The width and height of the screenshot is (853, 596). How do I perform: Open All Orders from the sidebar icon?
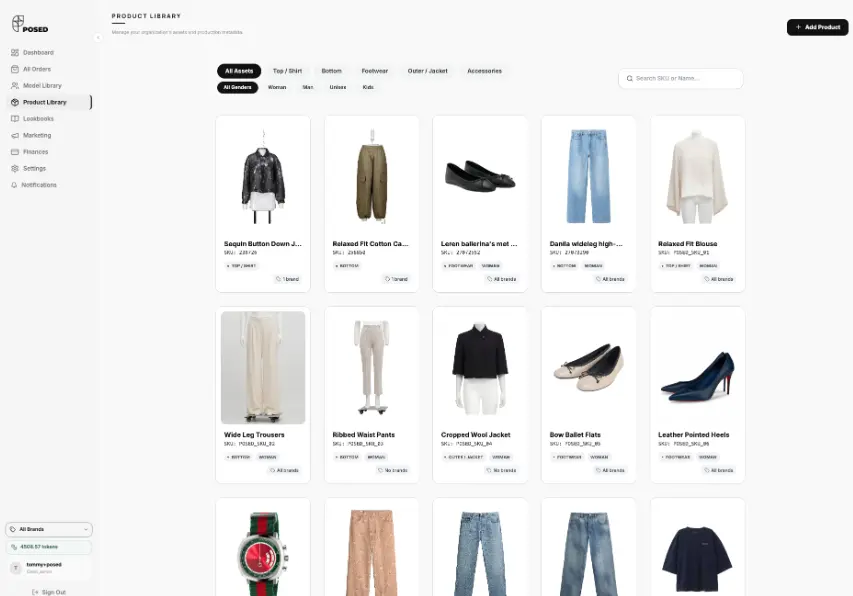click(x=15, y=69)
